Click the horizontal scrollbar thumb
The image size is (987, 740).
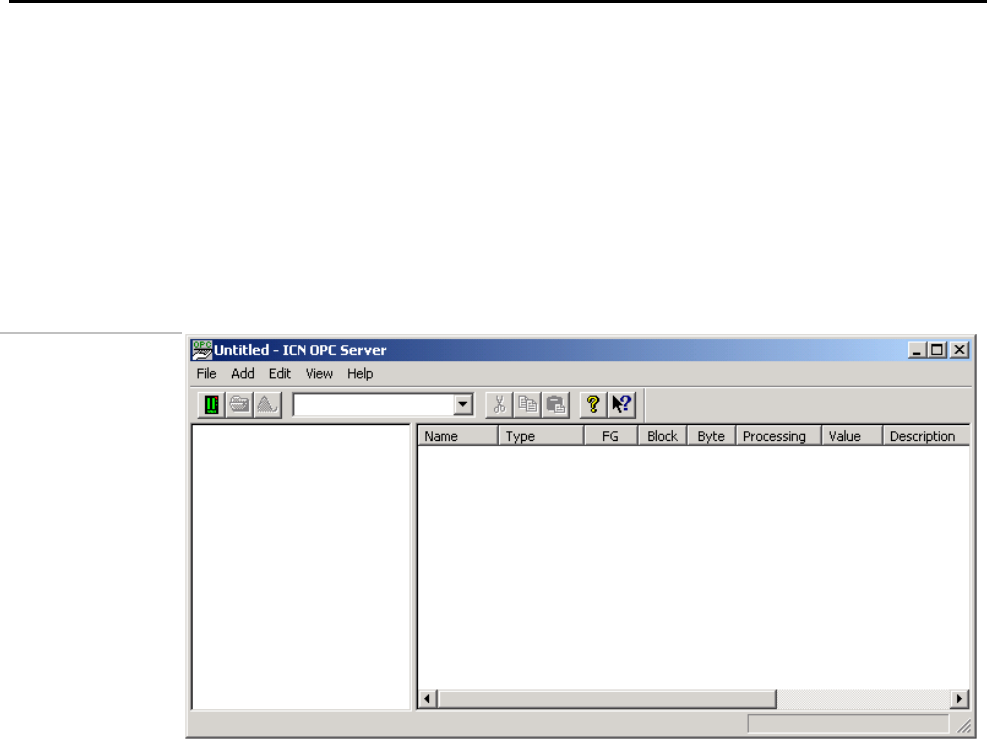coord(607,698)
